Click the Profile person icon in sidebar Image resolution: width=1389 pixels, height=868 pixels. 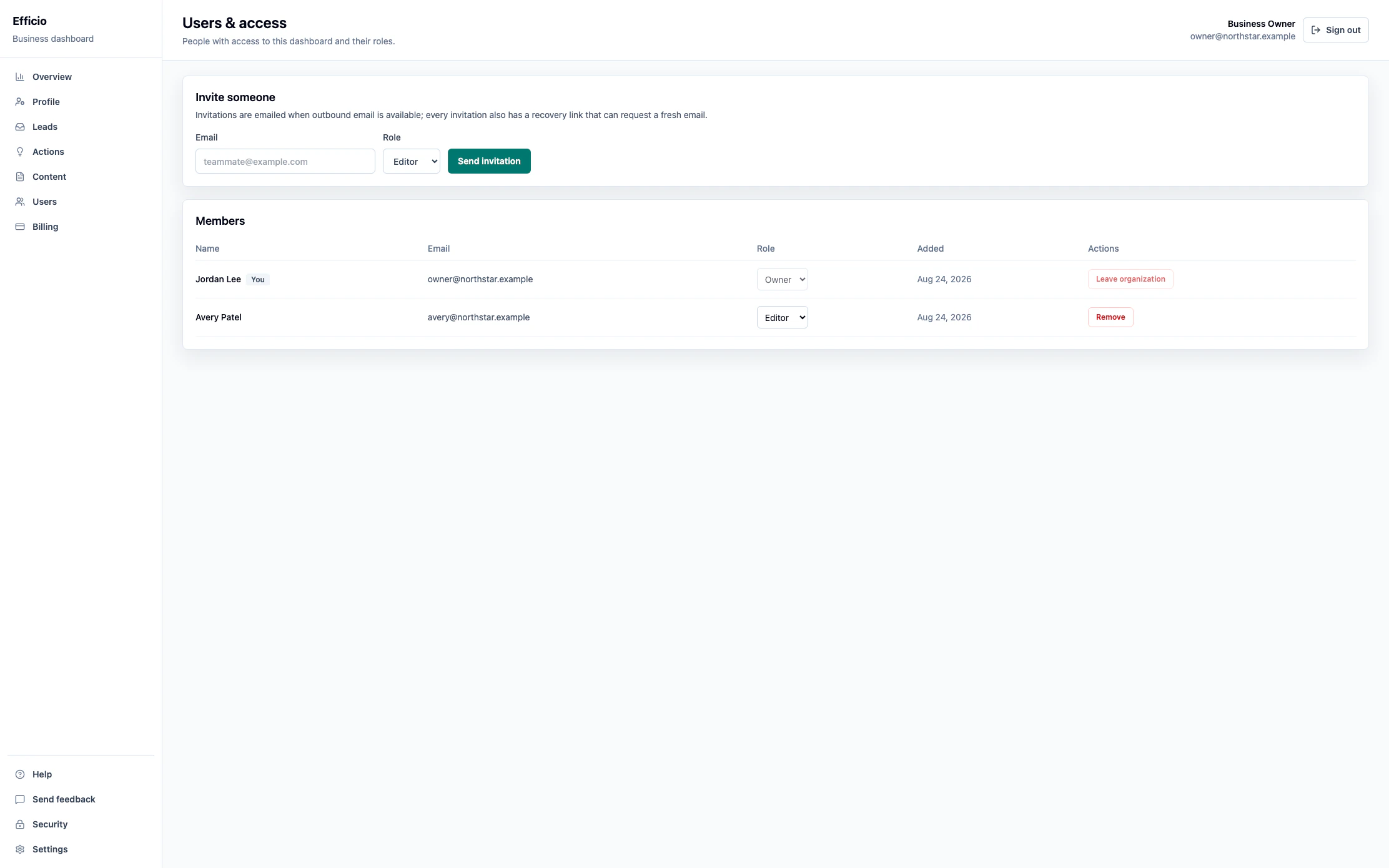point(20,102)
